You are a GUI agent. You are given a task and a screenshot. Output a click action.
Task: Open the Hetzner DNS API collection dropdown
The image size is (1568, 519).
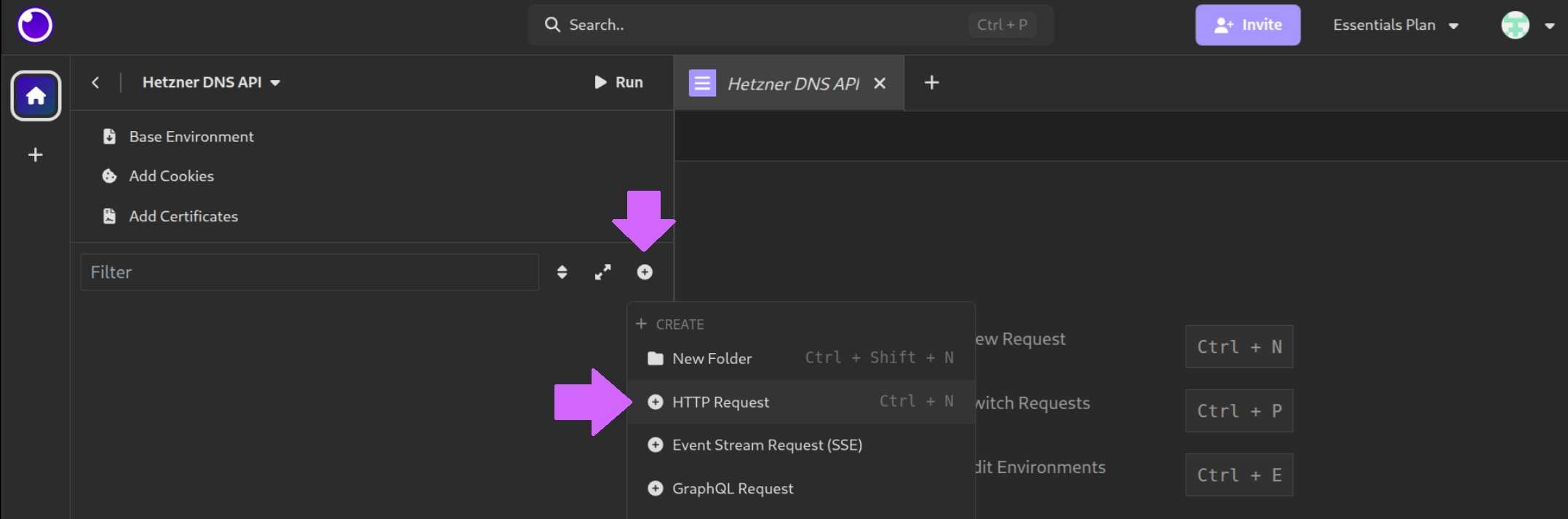(211, 82)
